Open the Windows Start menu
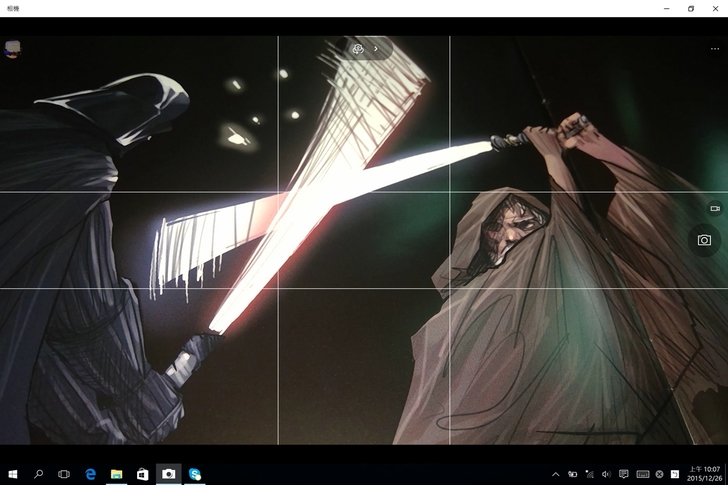 13,473
